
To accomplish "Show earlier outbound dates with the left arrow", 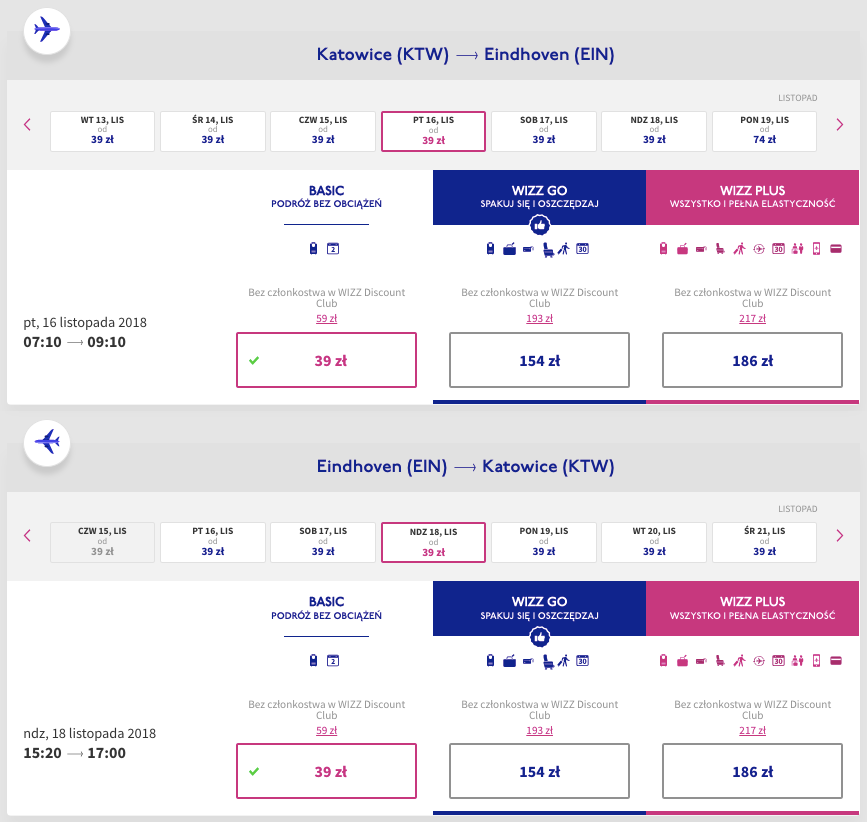I will [x=27, y=124].
